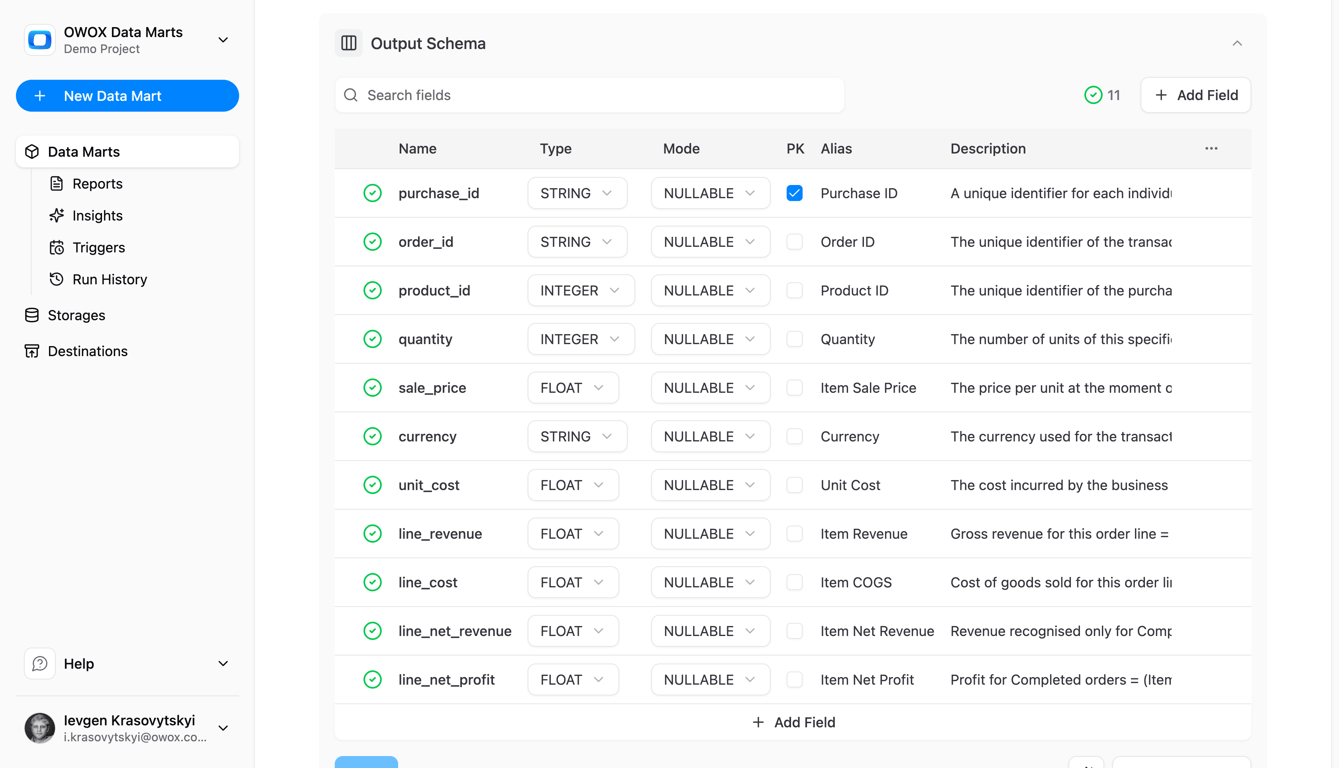Expand the Help menu chevron
The height and width of the screenshot is (768, 1339).
click(223, 664)
